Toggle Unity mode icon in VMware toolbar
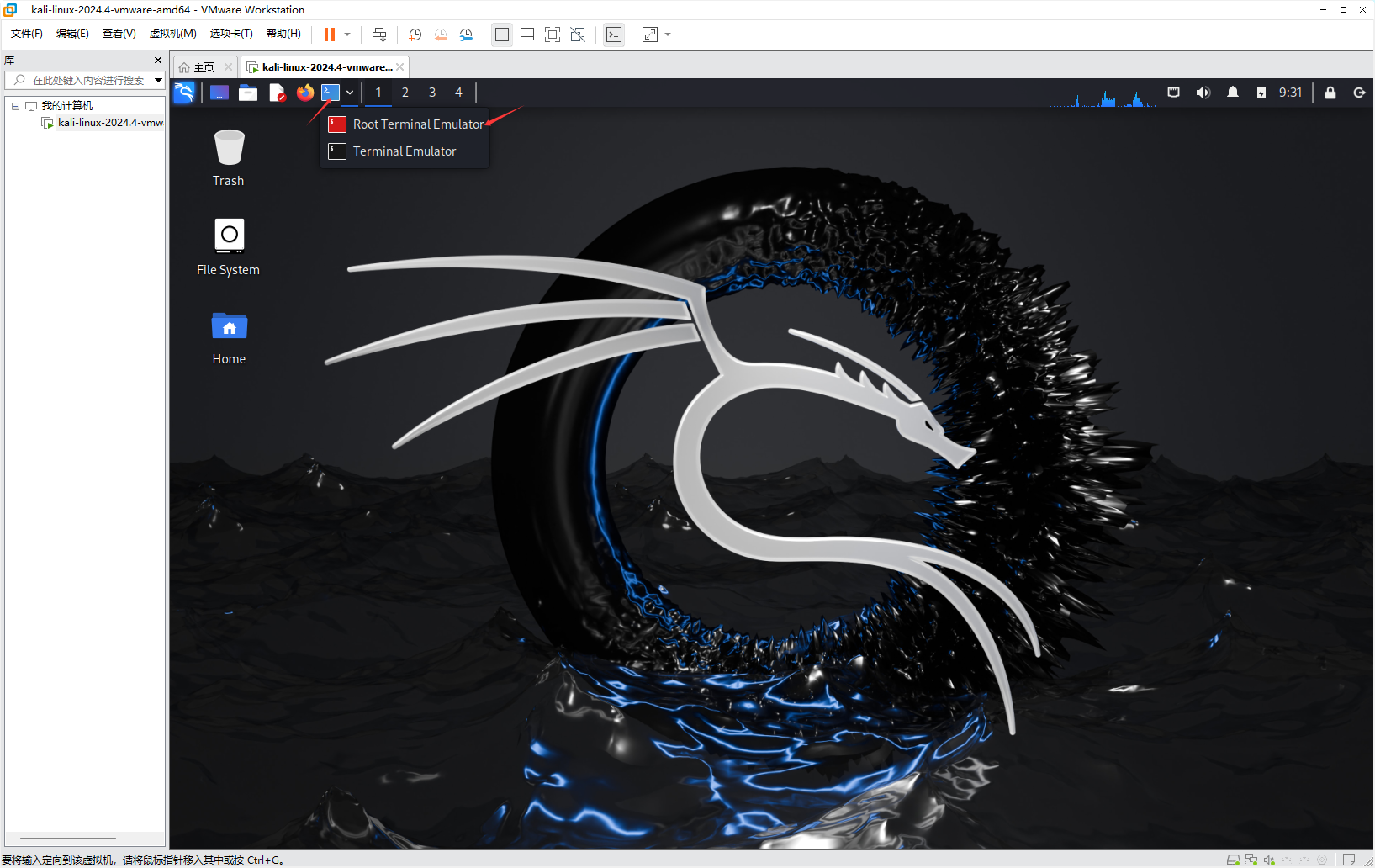Viewport: 1375px width, 868px height. pyautogui.click(x=578, y=34)
